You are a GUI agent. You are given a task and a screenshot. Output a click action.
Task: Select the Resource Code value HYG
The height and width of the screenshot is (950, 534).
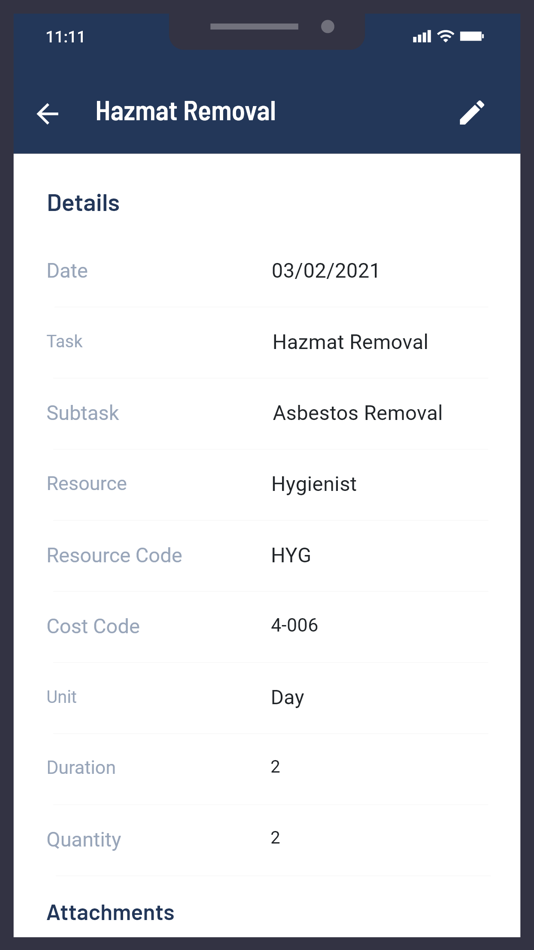pos(291,555)
